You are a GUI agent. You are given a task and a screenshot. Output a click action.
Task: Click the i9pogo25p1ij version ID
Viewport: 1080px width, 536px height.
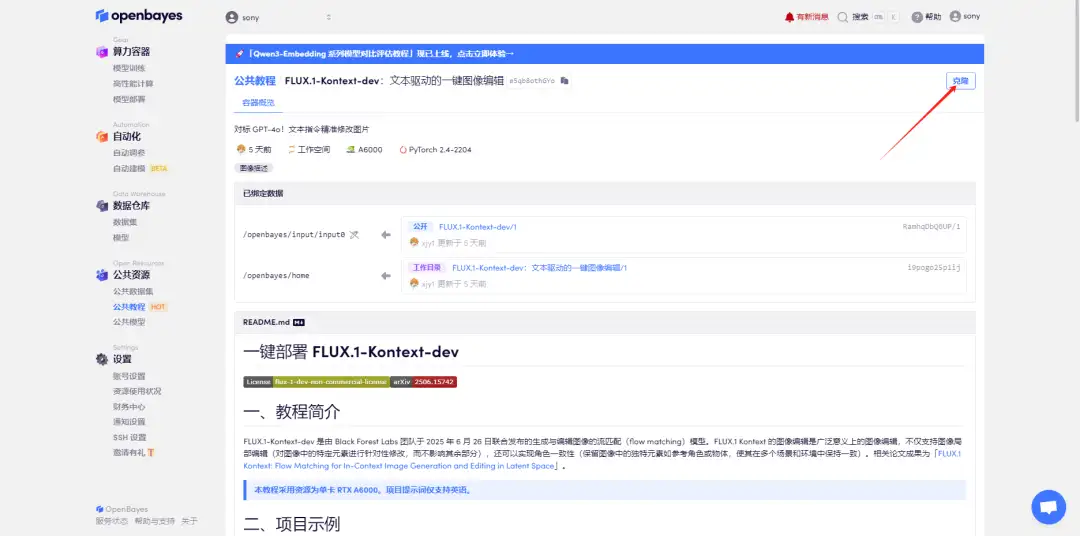933,267
